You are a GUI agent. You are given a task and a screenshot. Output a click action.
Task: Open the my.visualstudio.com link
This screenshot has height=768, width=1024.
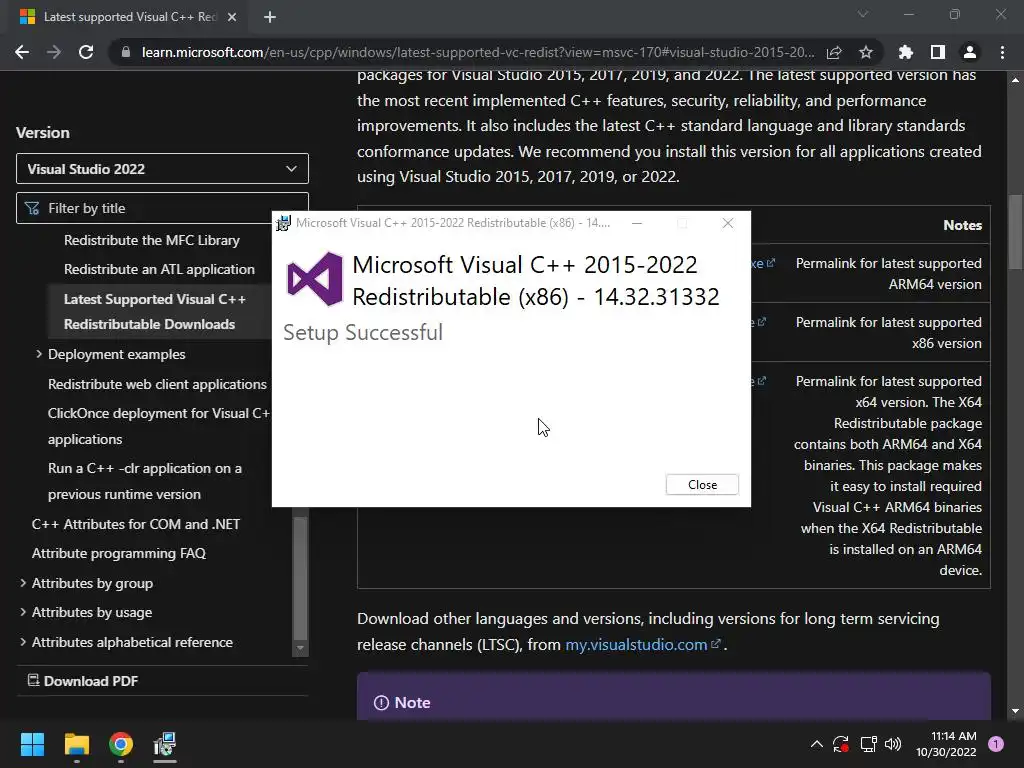[x=636, y=645]
